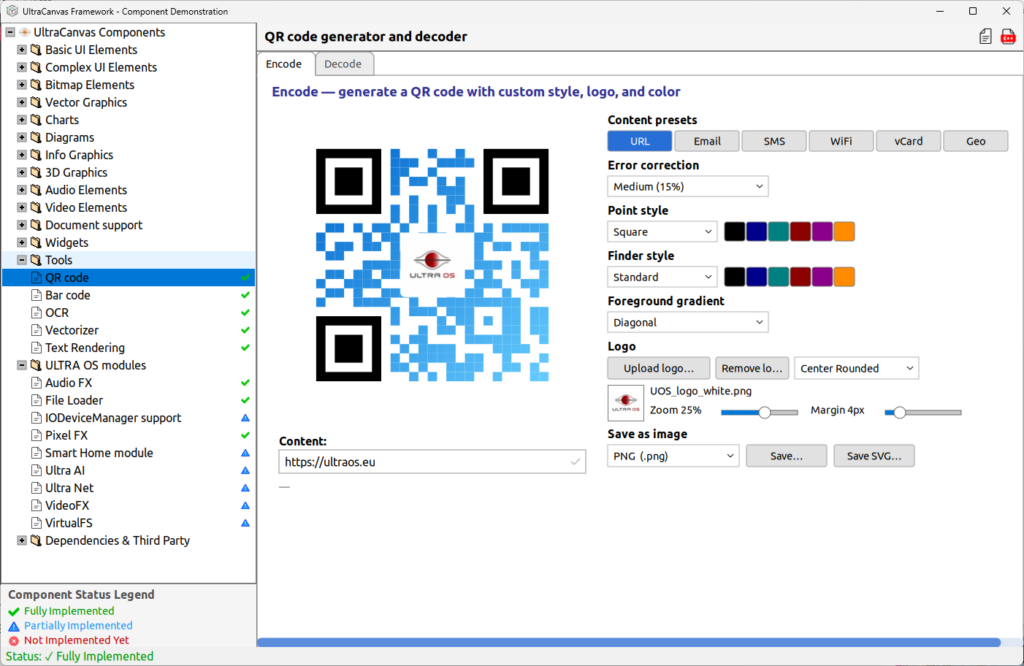This screenshot has width=1024, height=666.
Task: Click the File Loader document icon
Action: click(37, 400)
